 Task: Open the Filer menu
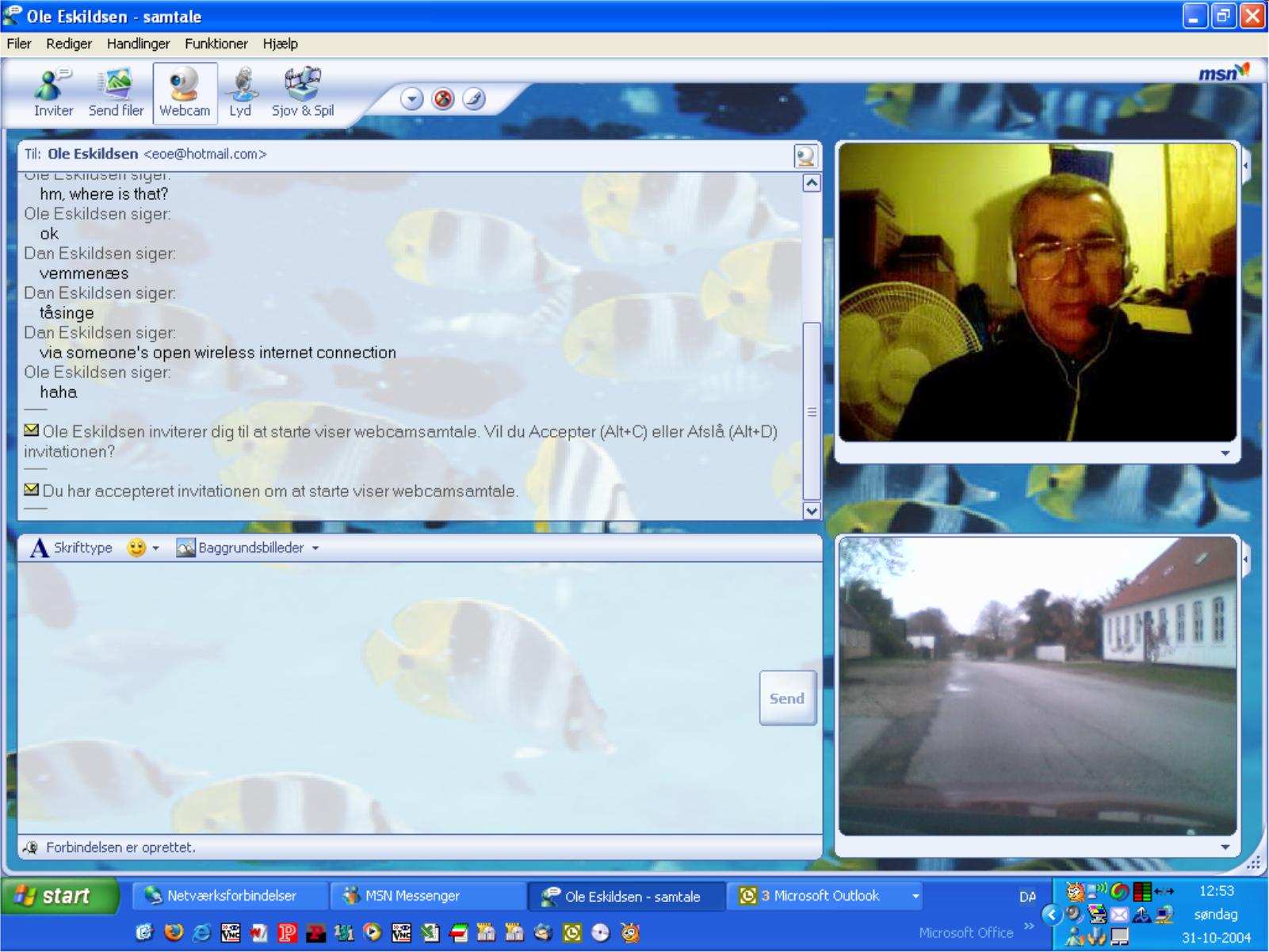(19, 44)
